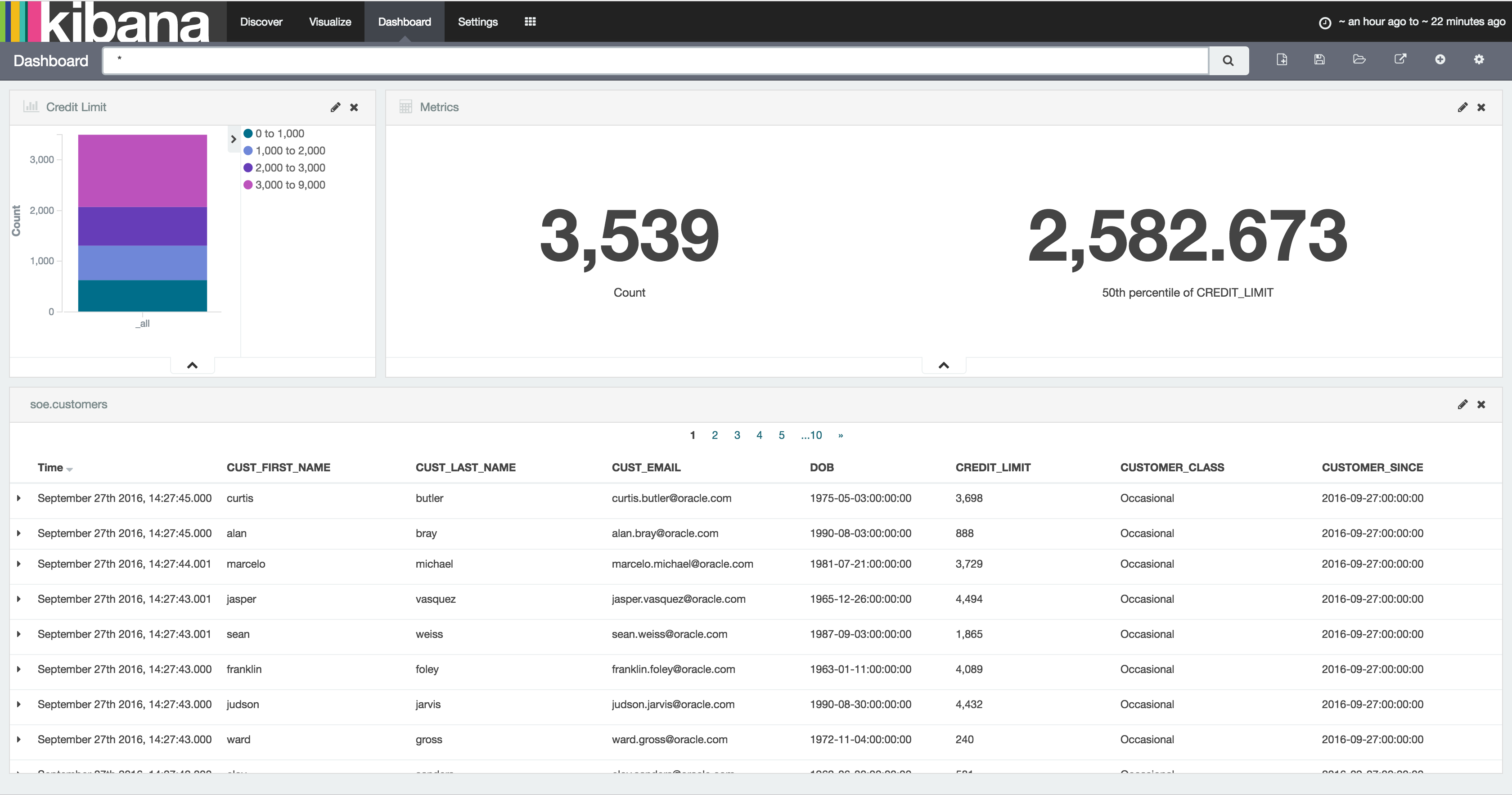This screenshot has width=1512, height=795.
Task: Click the Share dashboard icon
Action: [x=1400, y=59]
